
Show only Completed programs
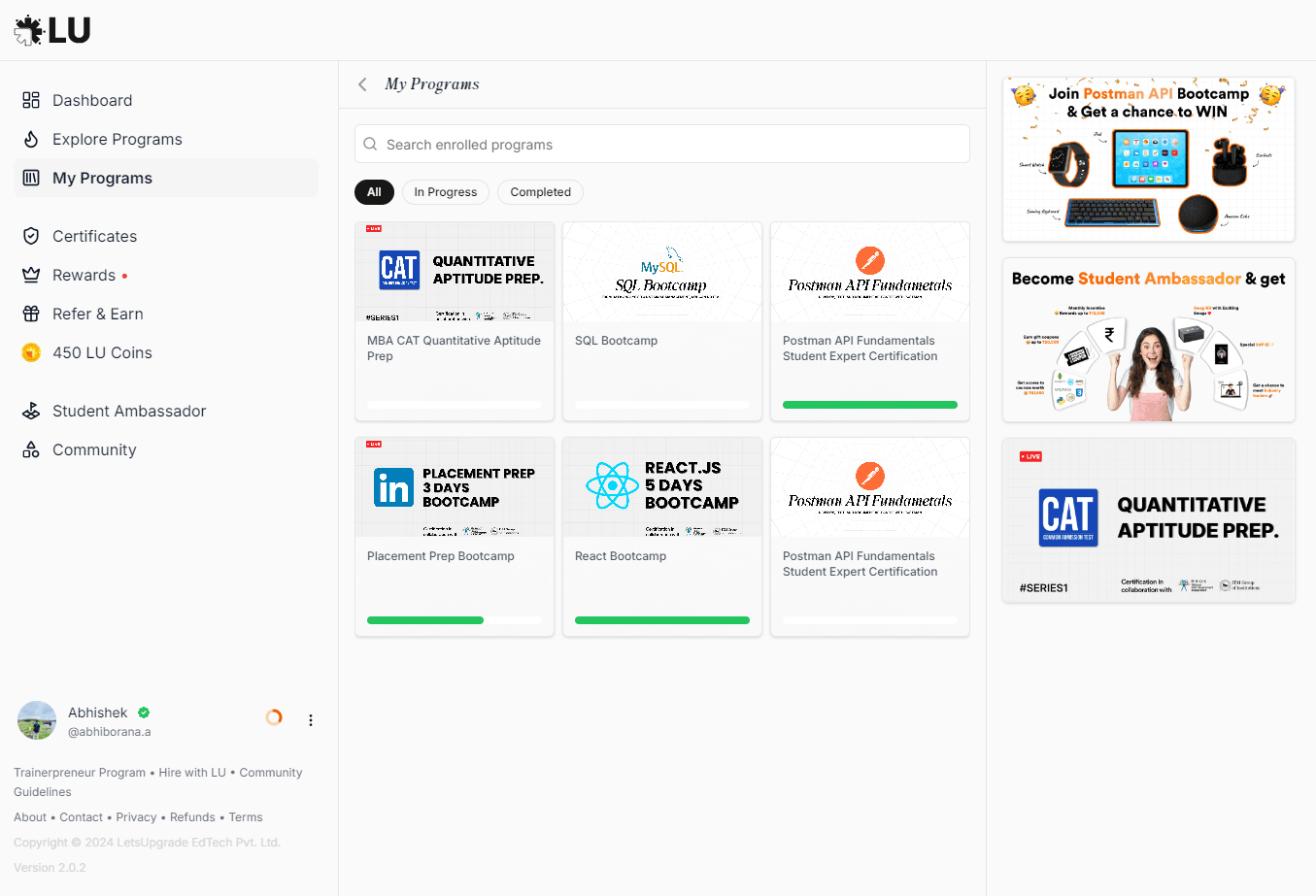tap(540, 192)
